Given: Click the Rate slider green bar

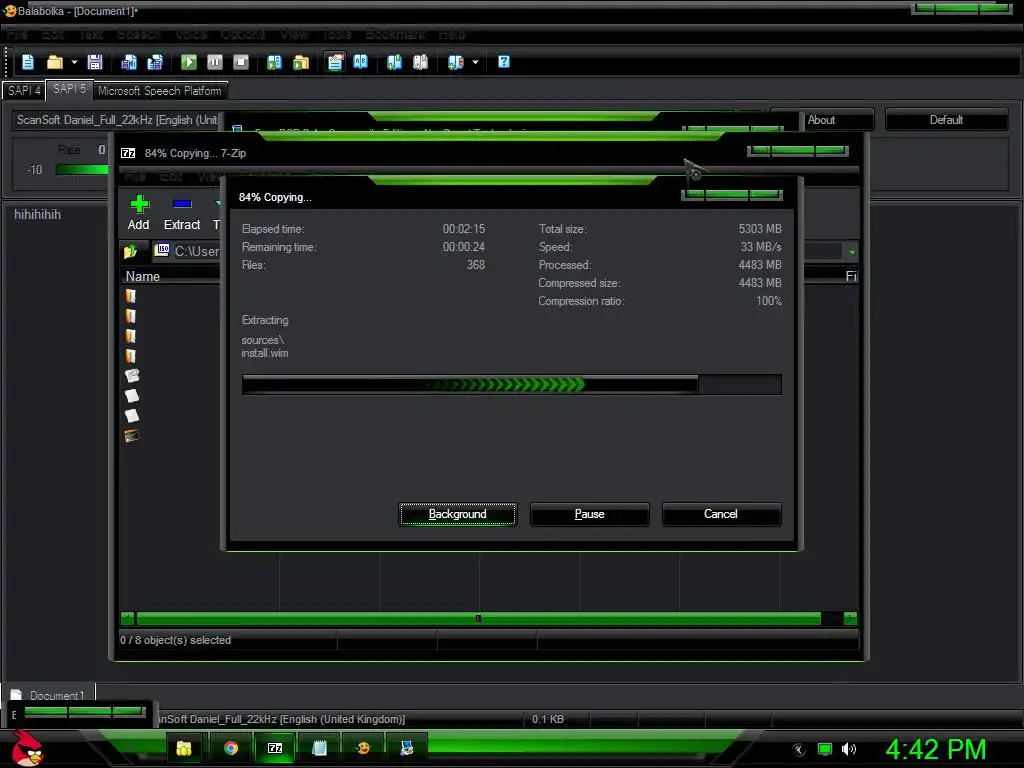Looking at the screenshot, I should [x=82, y=170].
